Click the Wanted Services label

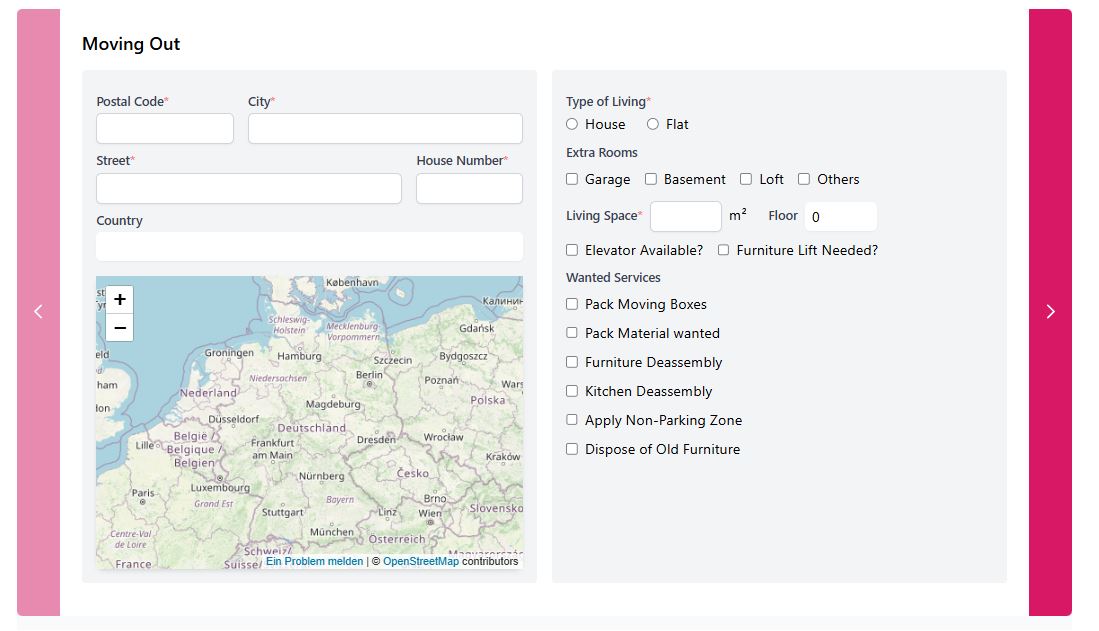[x=613, y=278]
